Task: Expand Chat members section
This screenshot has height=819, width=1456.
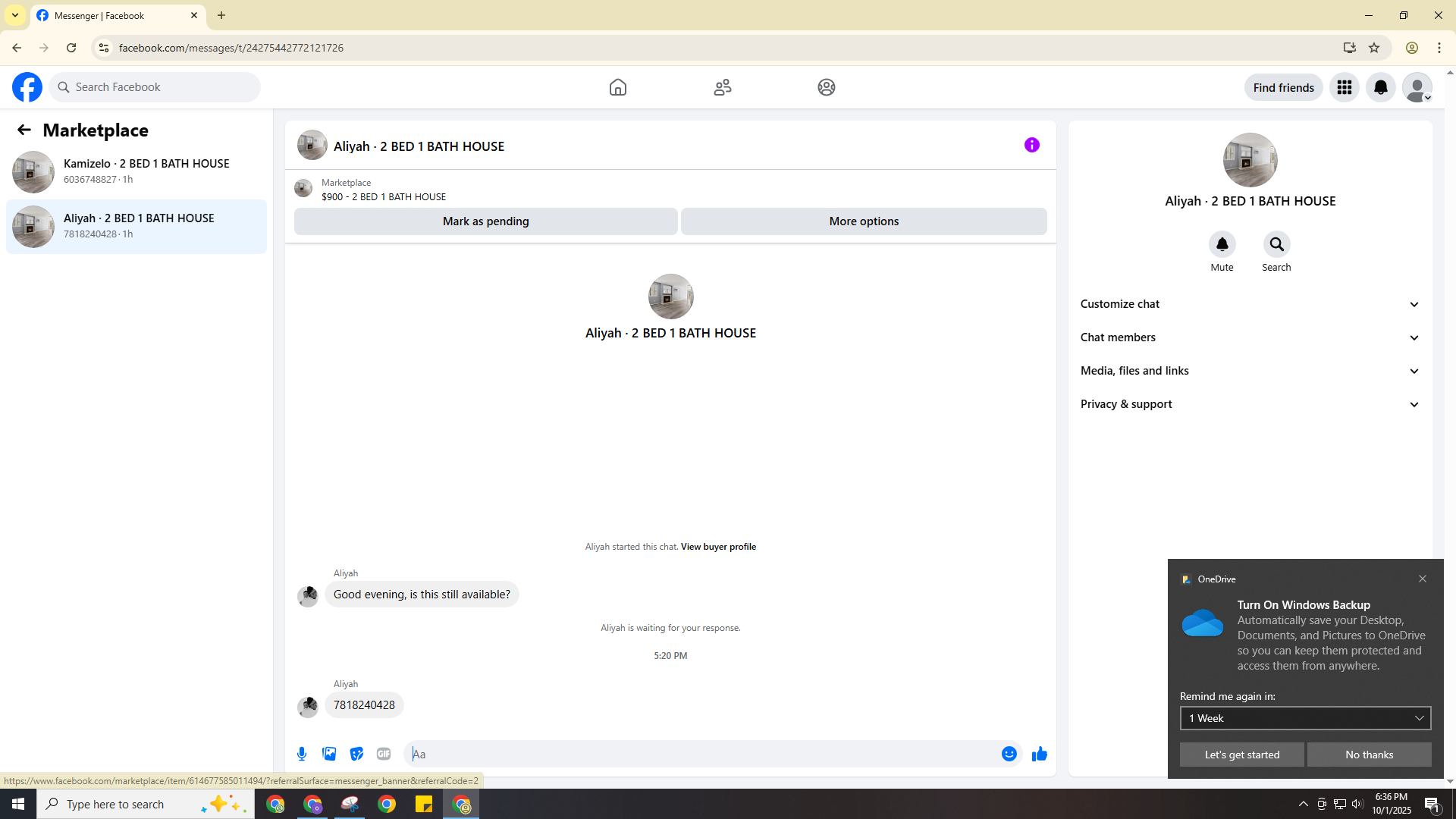Action: point(1250,337)
